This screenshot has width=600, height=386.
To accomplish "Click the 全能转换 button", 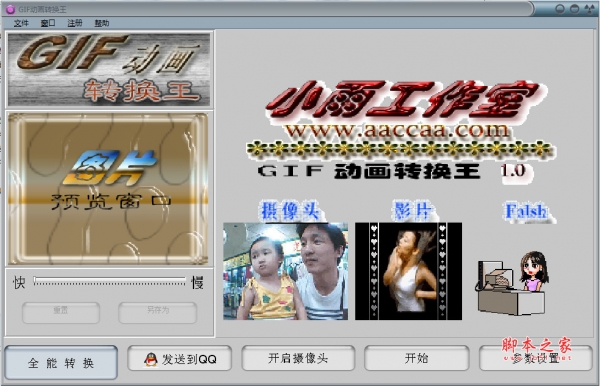I will (x=61, y=362).
